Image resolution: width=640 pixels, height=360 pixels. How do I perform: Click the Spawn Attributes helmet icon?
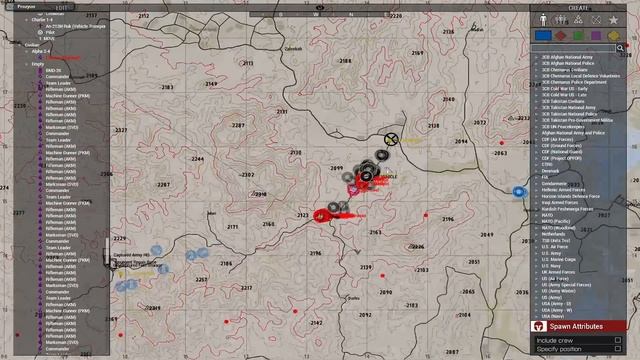pyautogui.click(x=539, y=326)
